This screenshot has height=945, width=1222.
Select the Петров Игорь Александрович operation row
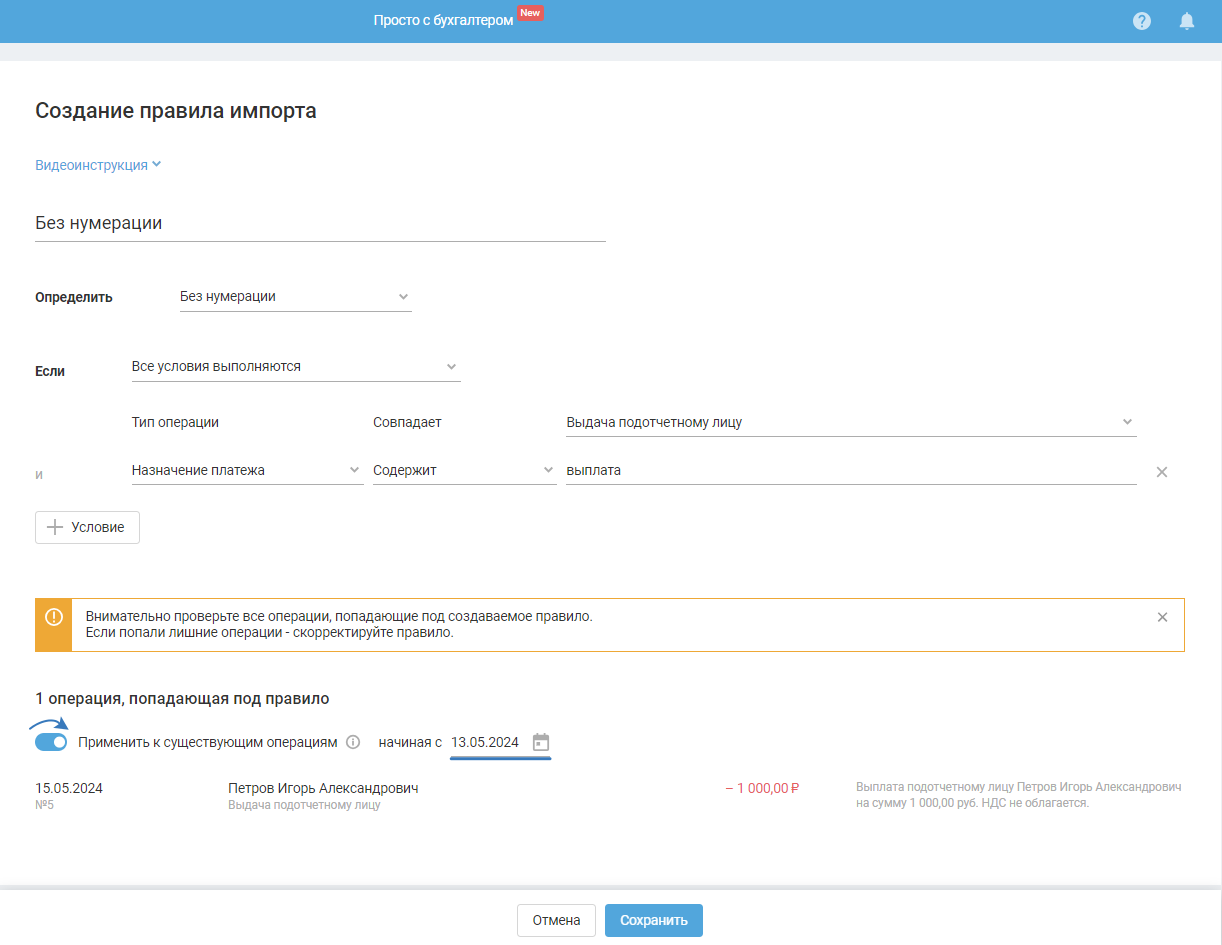point(323,788)
